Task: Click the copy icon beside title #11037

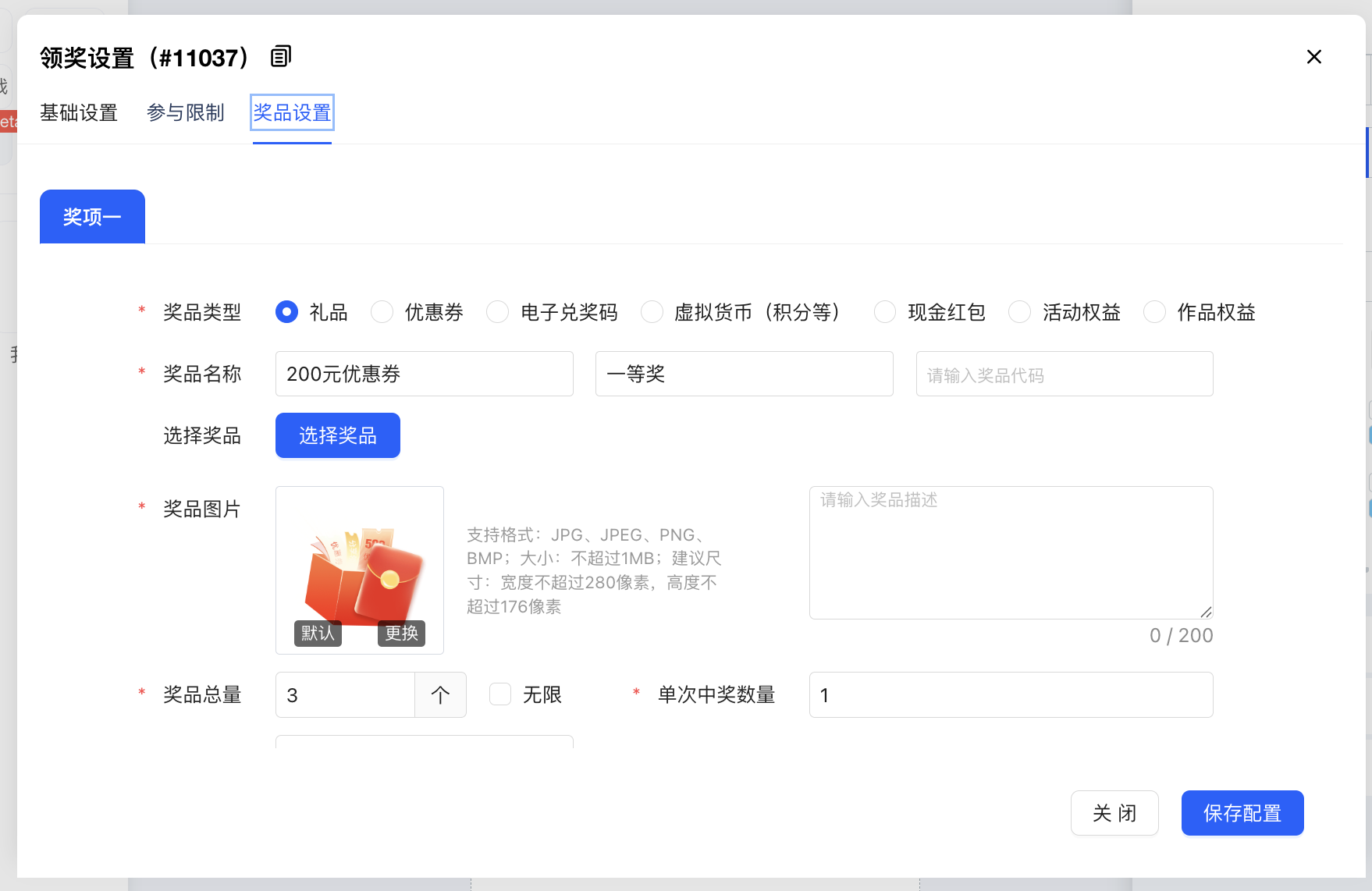Action: coord(281,57)
